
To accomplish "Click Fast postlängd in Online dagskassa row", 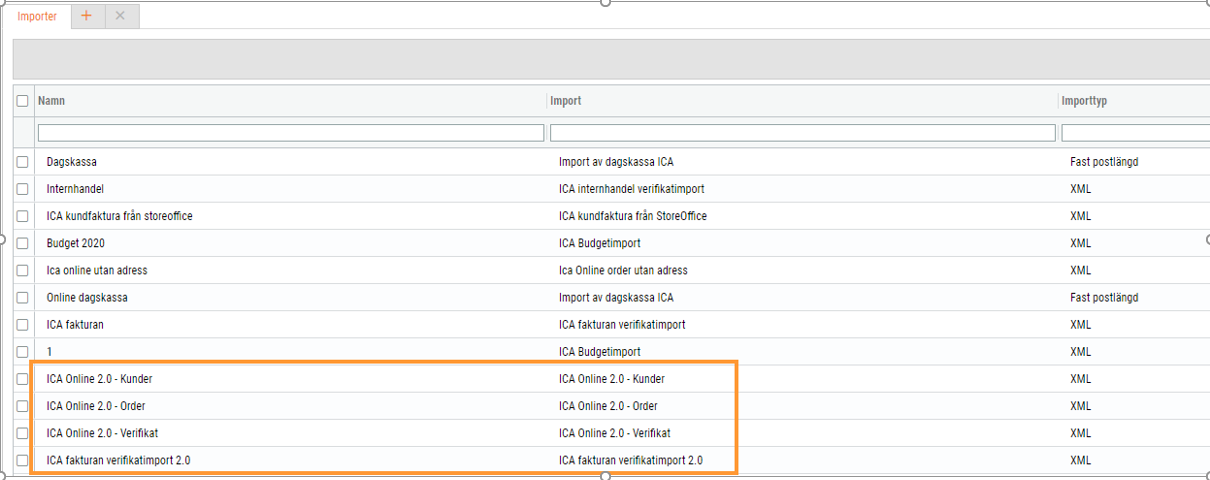I will point(1104,298).
